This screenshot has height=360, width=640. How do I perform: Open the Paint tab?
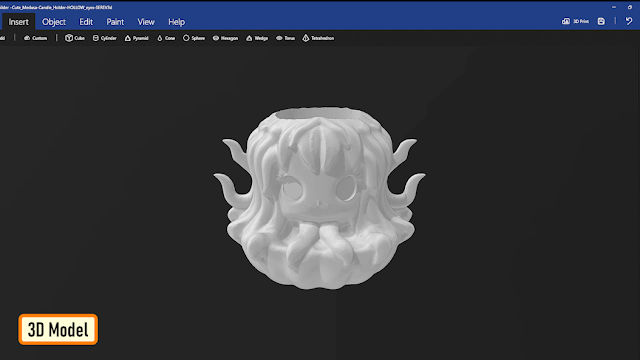click(115, 22)
